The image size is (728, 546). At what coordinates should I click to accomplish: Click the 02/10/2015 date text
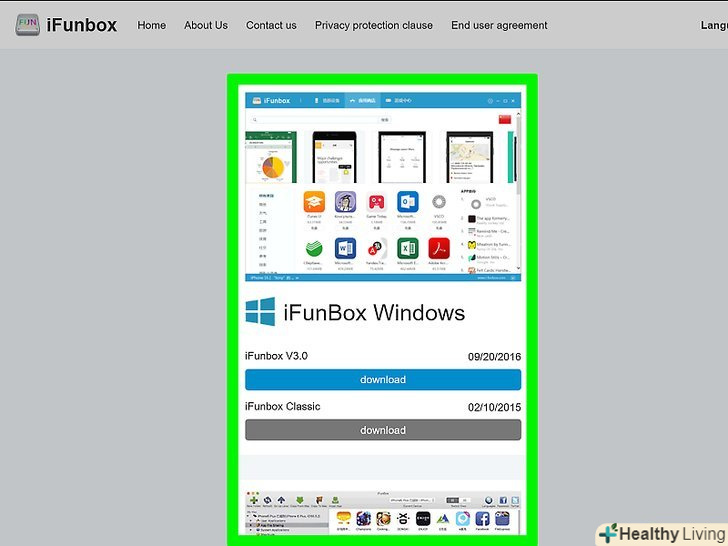click(494, 407)
